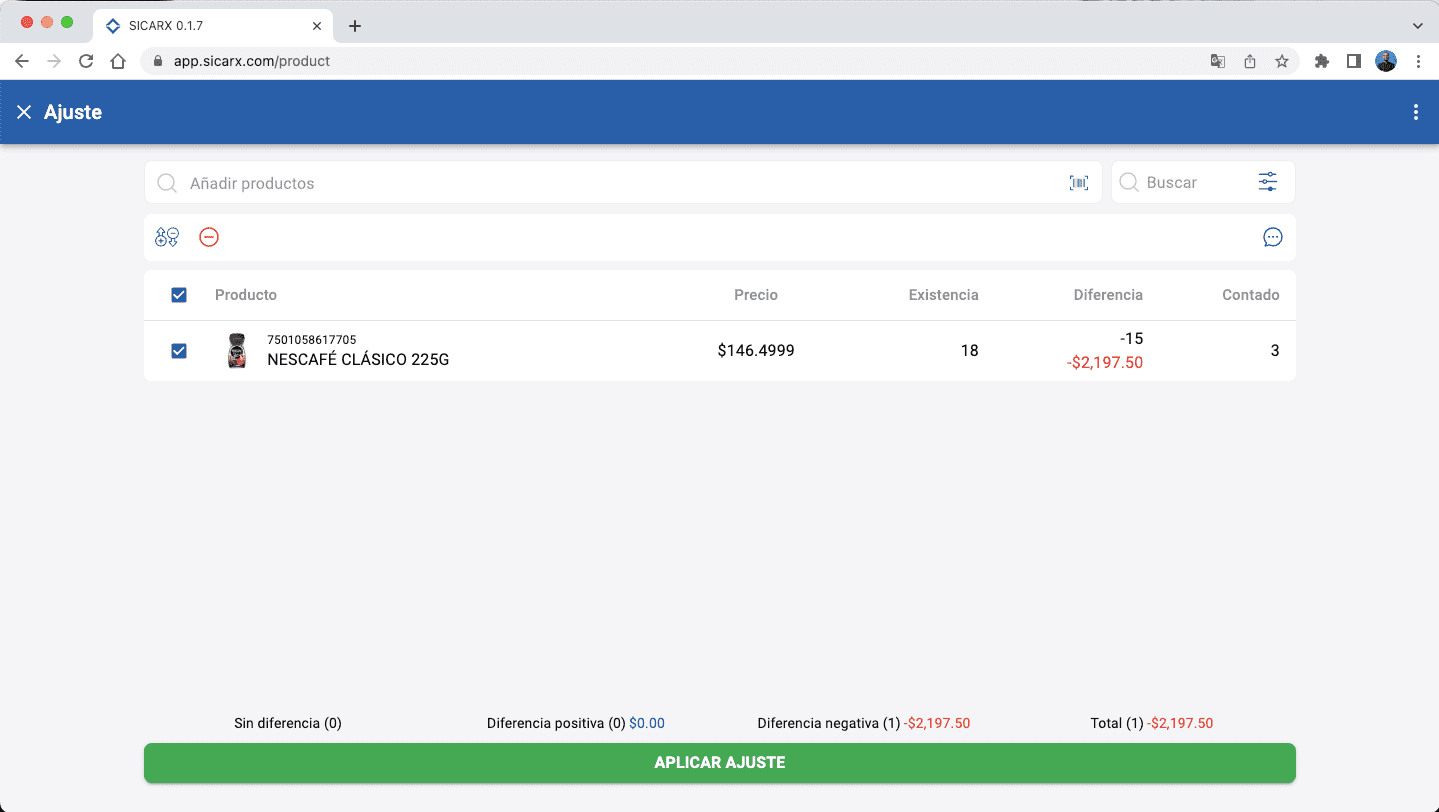Click the Diferencia negativa total link
This screenshot has width=1439, height=812.
(x=934, y=723)
